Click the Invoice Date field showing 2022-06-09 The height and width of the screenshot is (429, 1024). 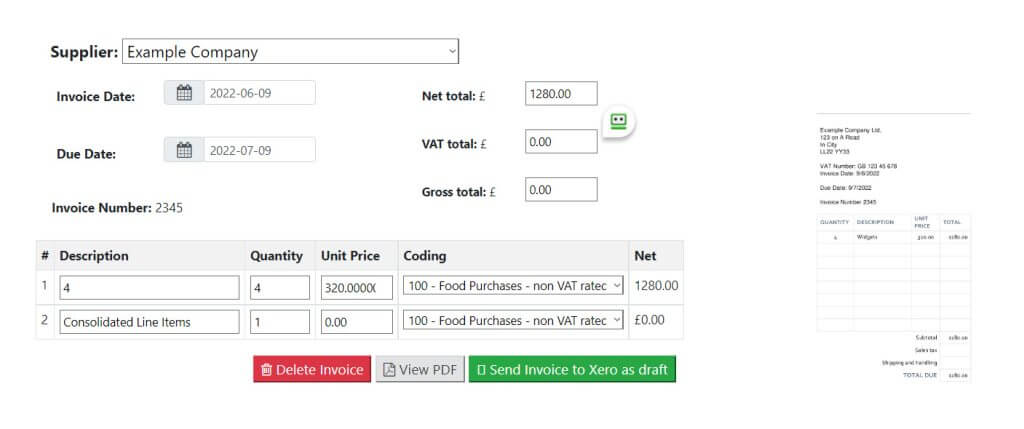tap(260, 93)
